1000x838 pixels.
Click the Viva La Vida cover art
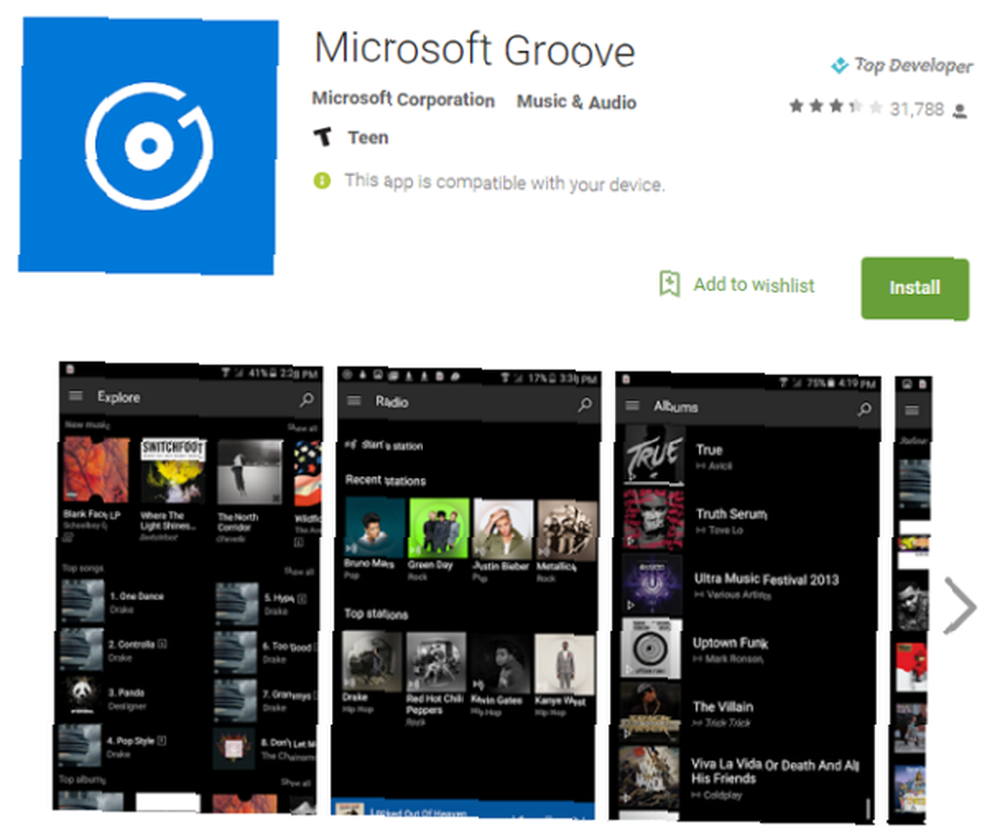click(649, 779)
